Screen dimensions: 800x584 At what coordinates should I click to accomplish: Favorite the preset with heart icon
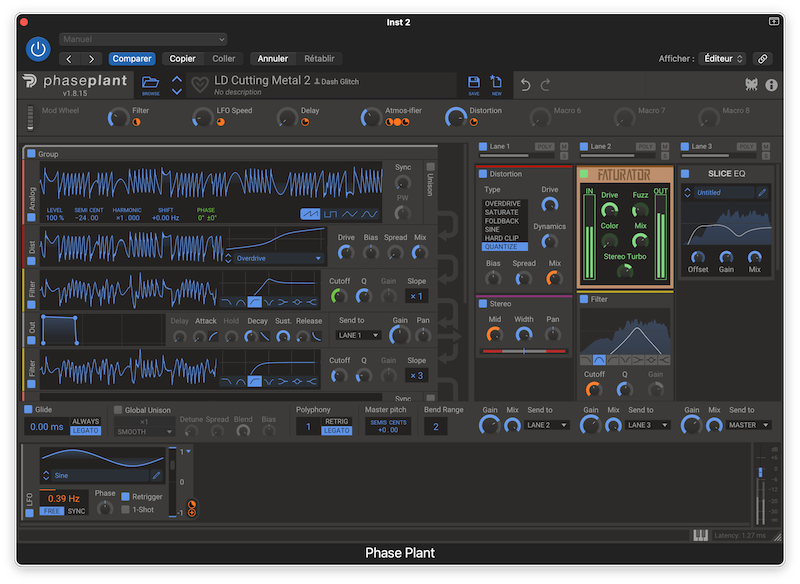click(199, 85)
